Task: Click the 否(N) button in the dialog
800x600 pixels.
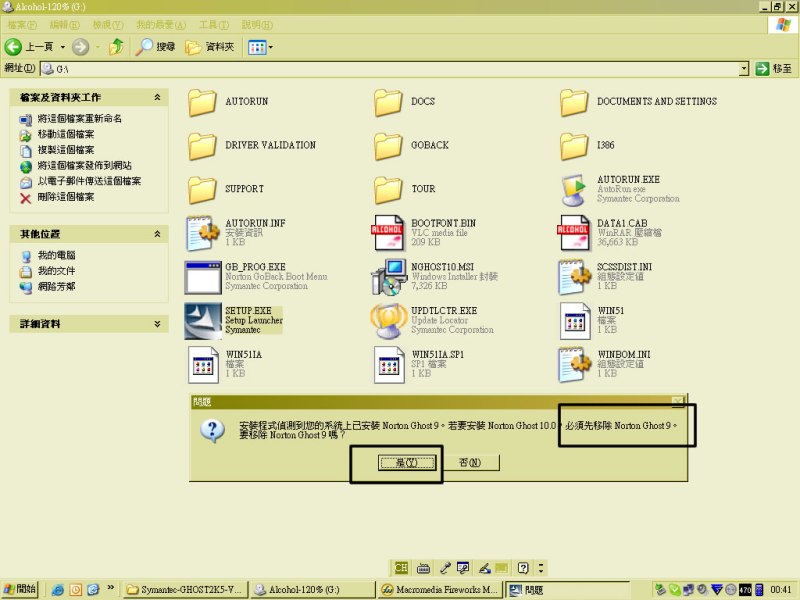Action: (x=470, y=463)
